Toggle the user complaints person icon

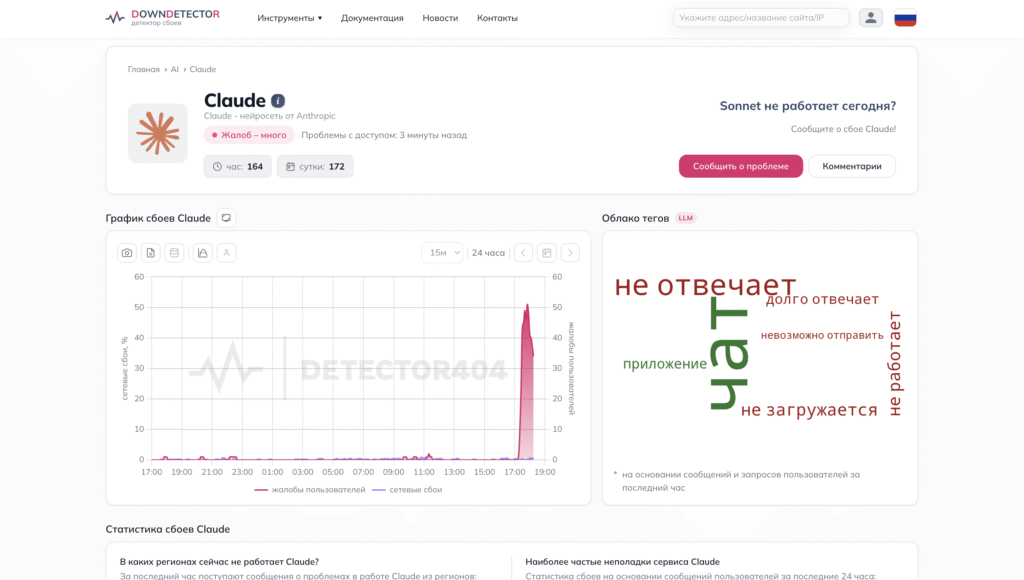pyautogui.click(x=227, y=253)
